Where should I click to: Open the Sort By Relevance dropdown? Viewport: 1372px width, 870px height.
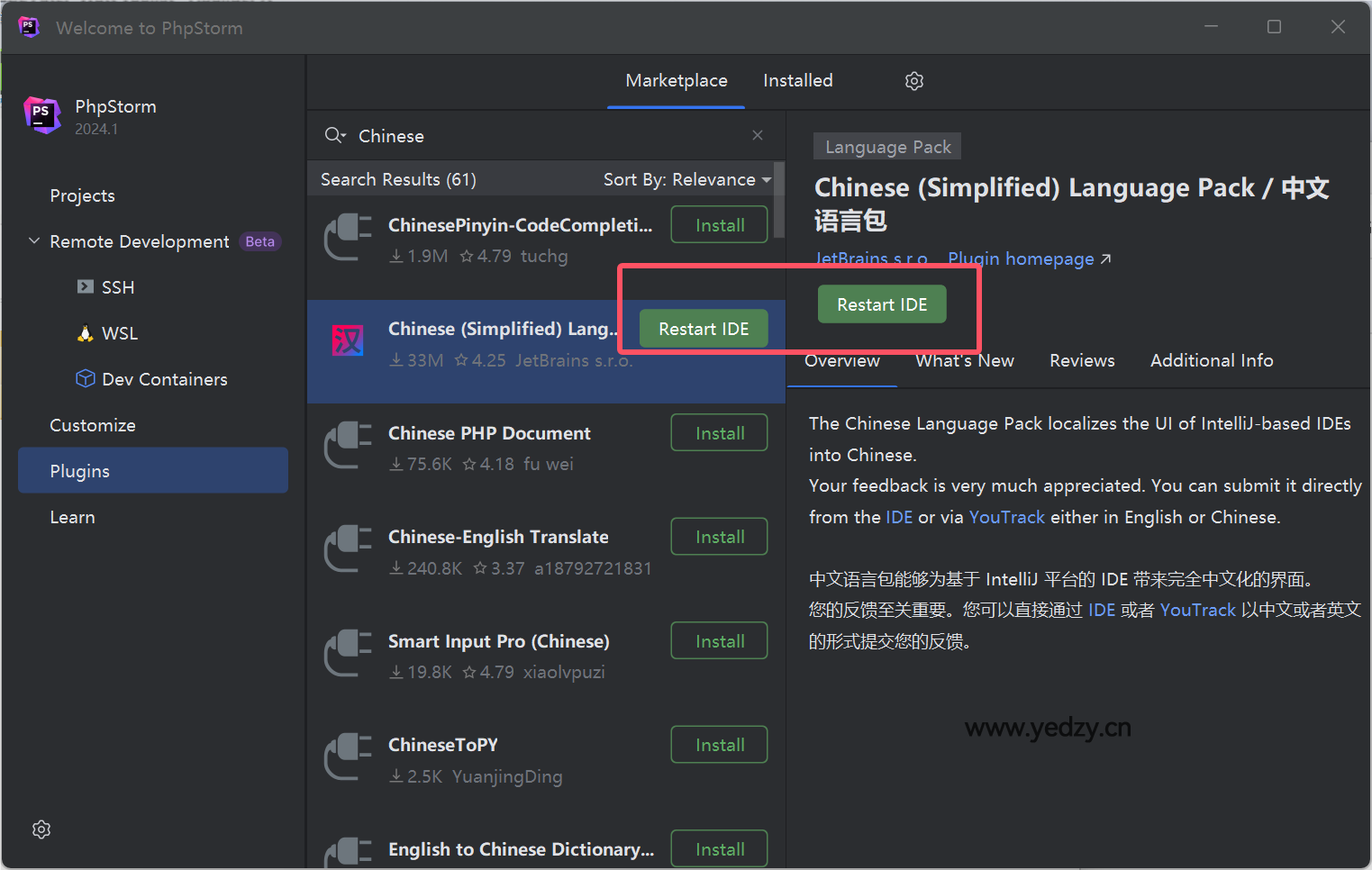[687, 179]
